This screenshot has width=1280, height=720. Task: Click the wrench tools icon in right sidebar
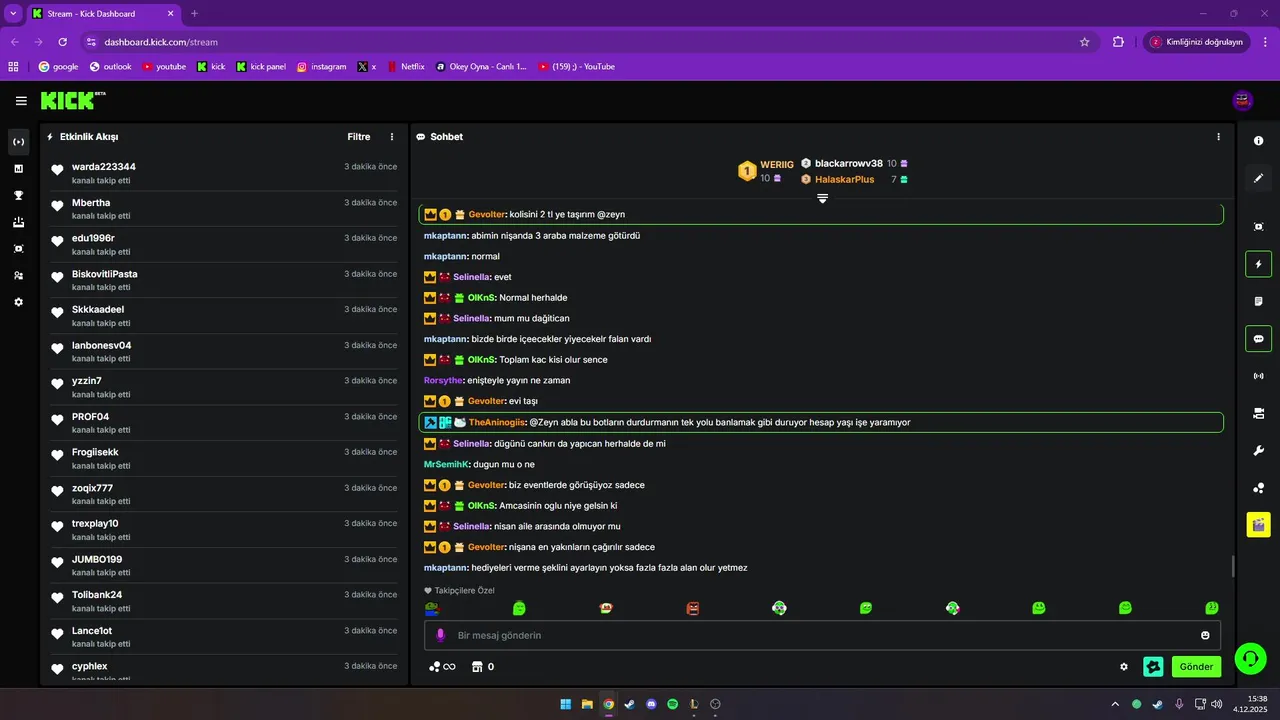pyautogui.click(x=1258, y=450)
